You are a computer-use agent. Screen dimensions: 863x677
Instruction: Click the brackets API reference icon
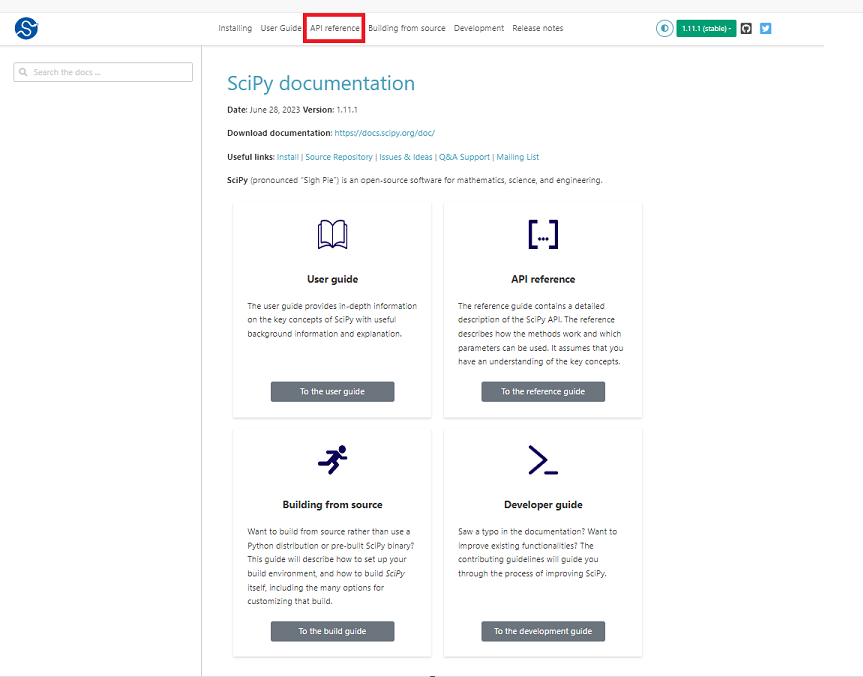(543, 234)
